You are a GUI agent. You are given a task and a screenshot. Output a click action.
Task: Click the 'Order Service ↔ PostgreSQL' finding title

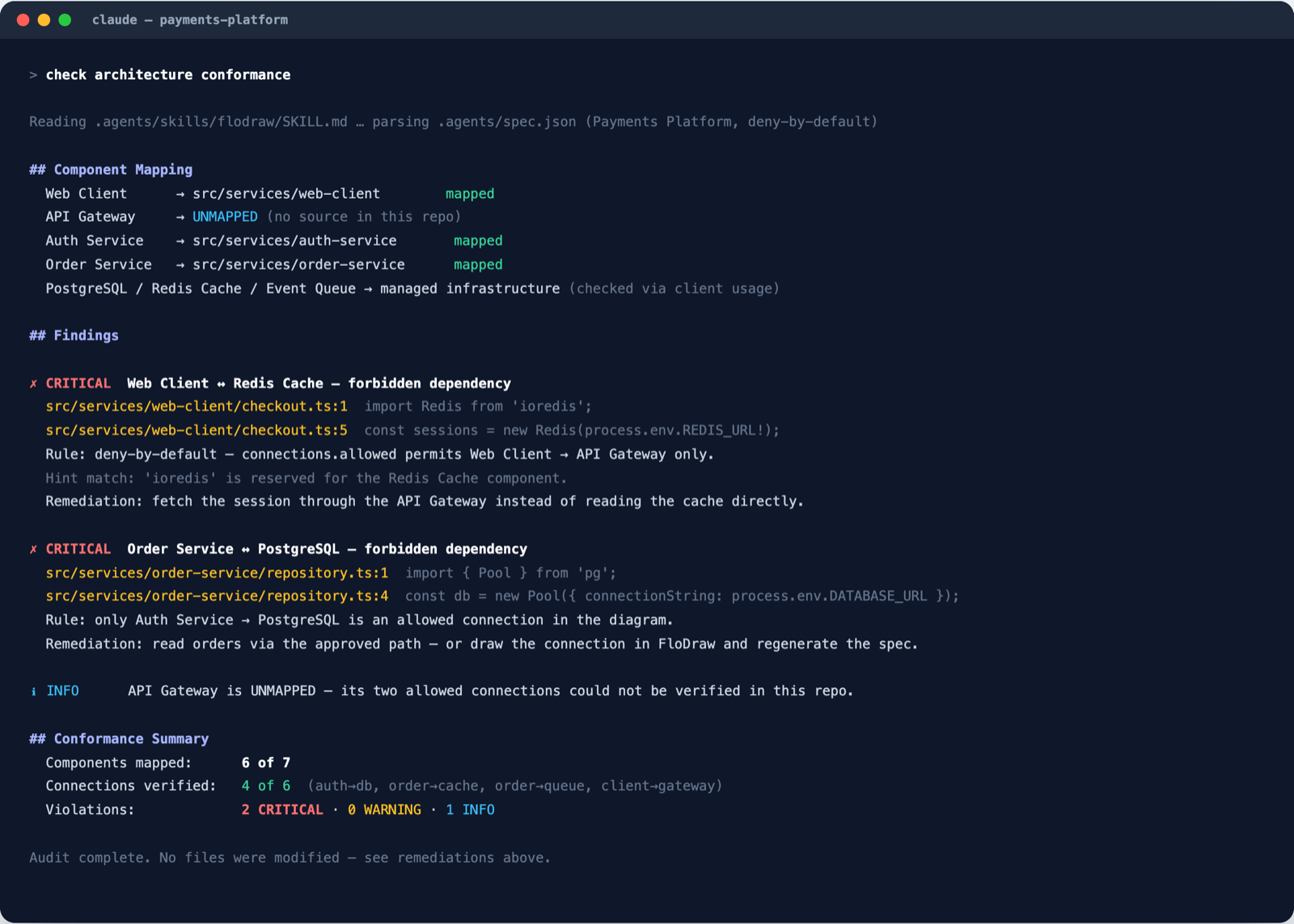coord(327,549)
